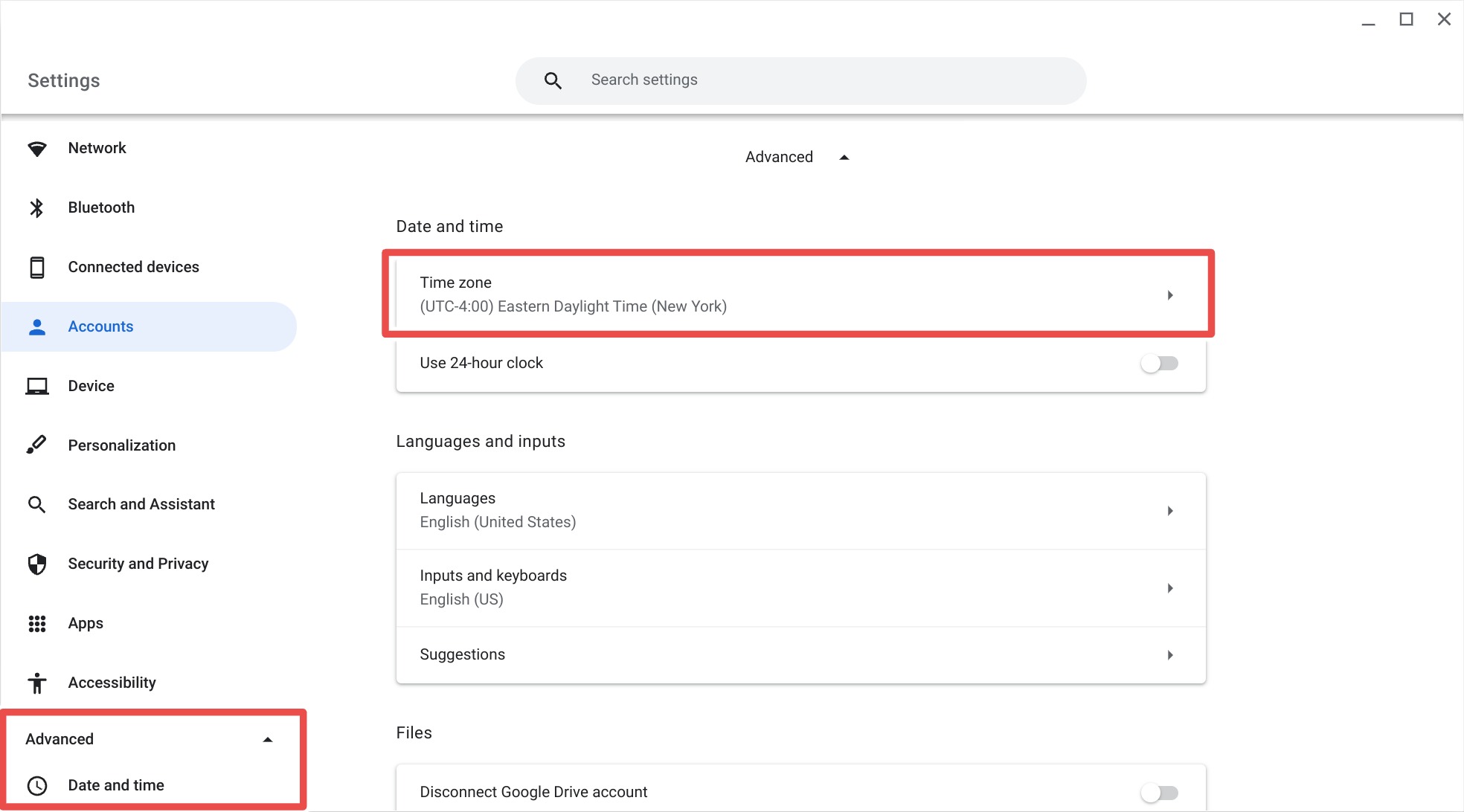Click the Bluetooth icon in the sidebar
The height and width of the screenshot is (812, 1464).
point(37,207)
